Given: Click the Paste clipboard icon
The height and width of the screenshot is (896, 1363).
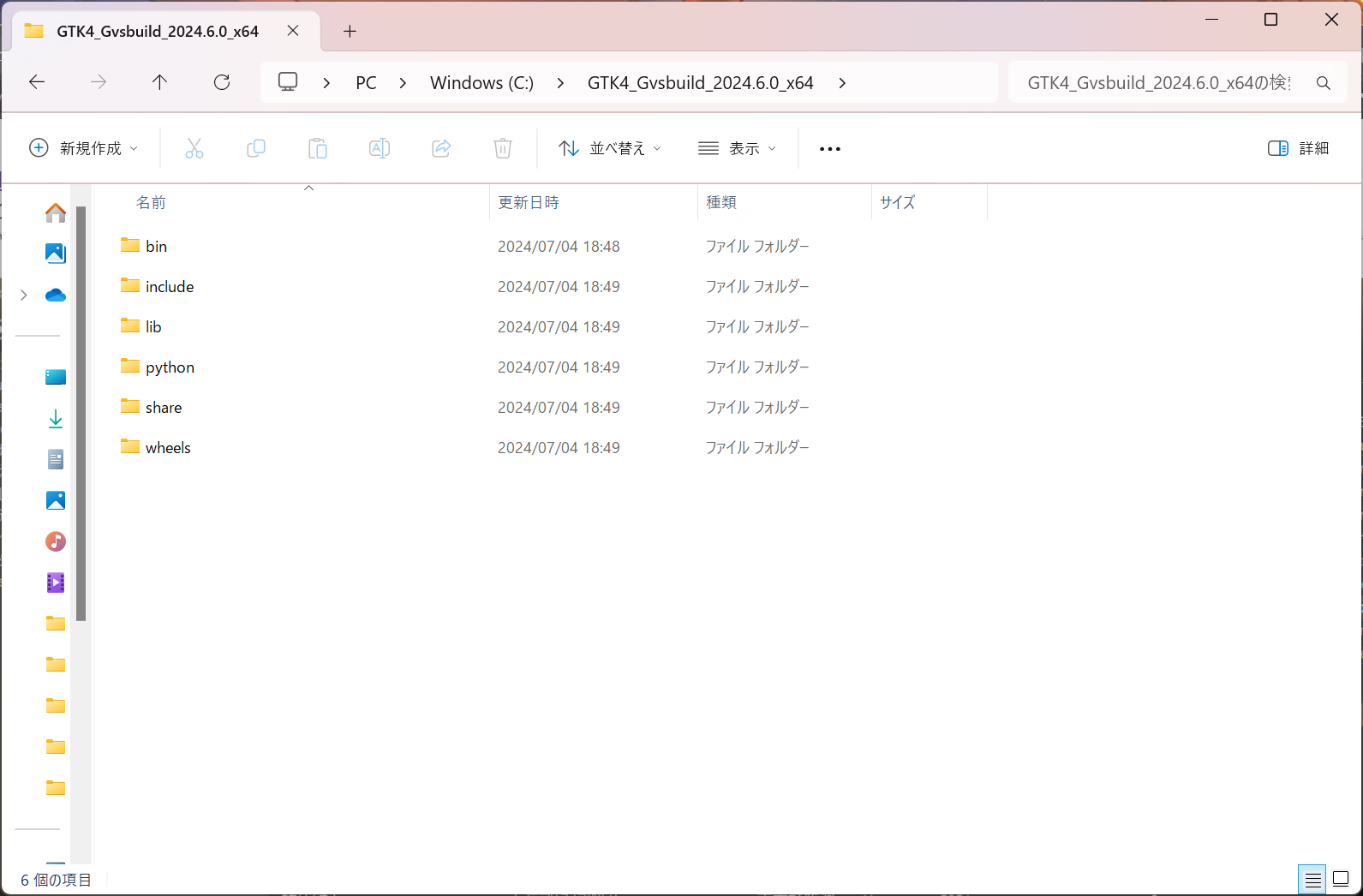Looking at the screenshot, I should (x=318, y=148).
